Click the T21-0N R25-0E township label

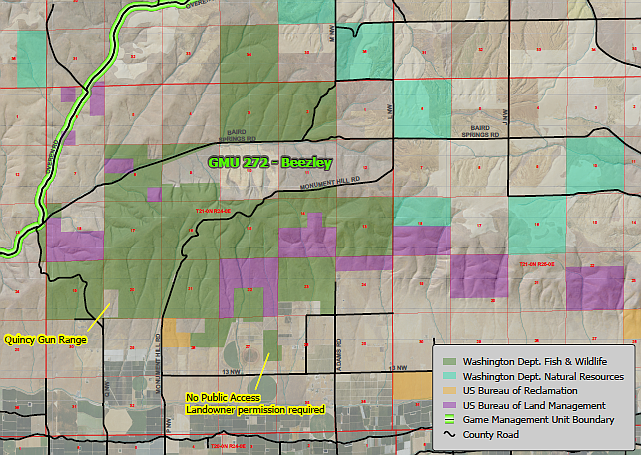pos(537,263)
